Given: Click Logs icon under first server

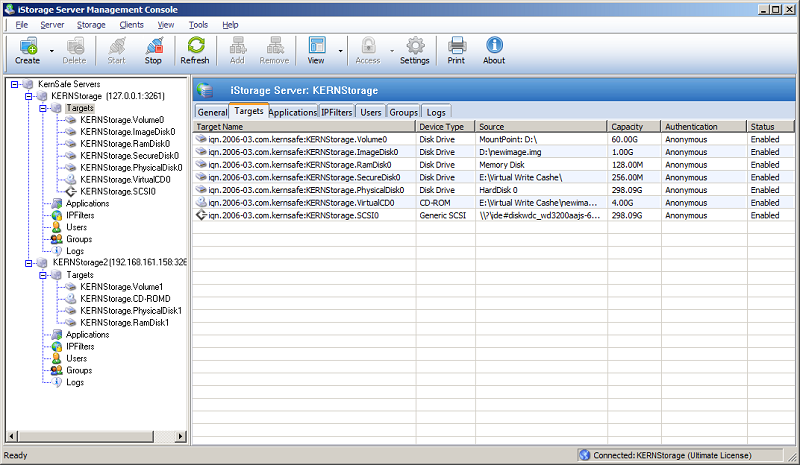Looking at the screenshot, I should 57,251.
